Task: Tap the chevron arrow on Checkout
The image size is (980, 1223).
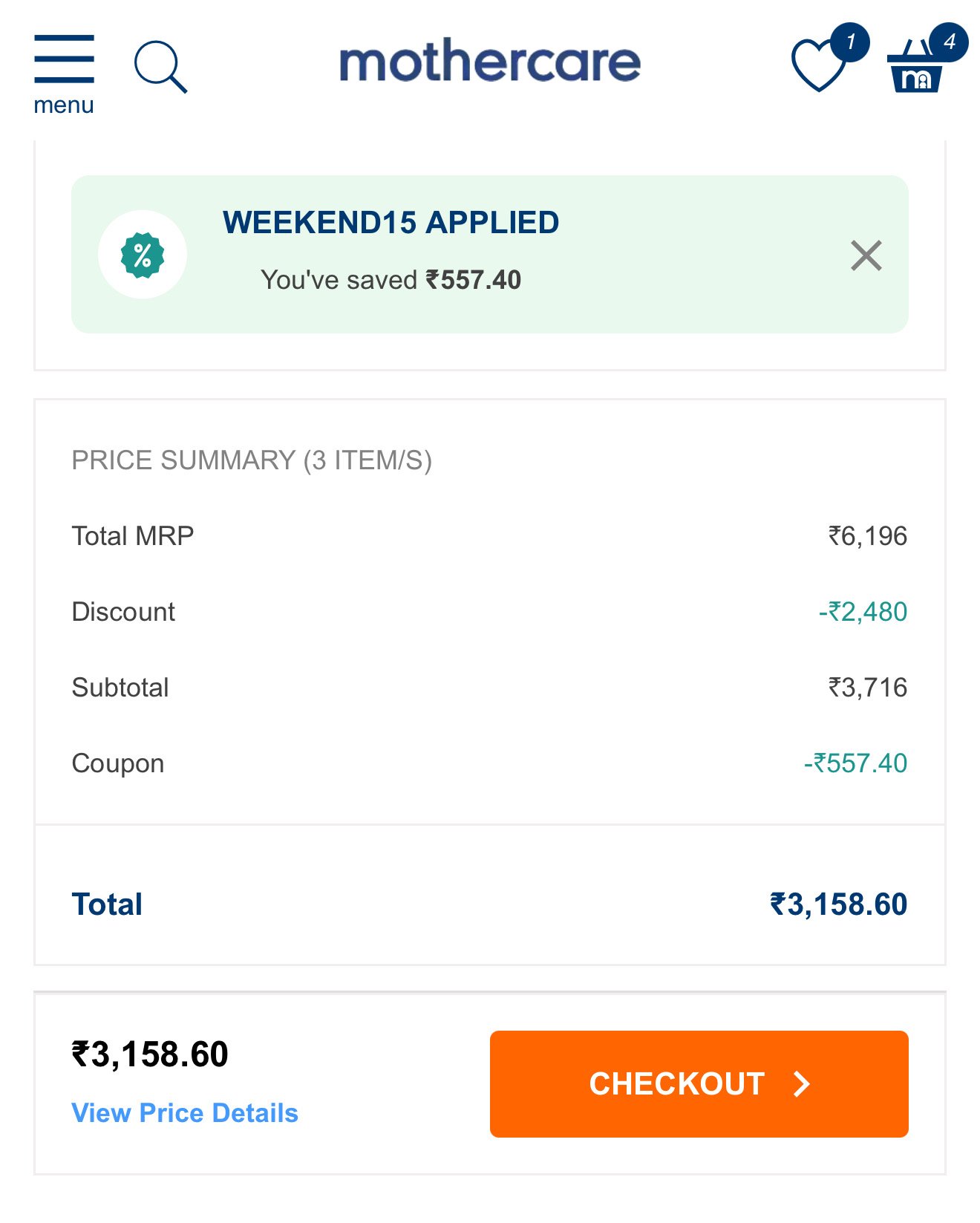Action: pos(801,1084)
